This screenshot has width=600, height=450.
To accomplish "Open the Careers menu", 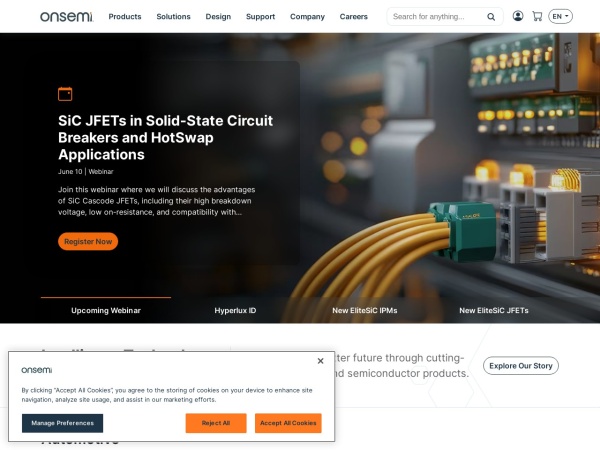I will click(354, 16).
